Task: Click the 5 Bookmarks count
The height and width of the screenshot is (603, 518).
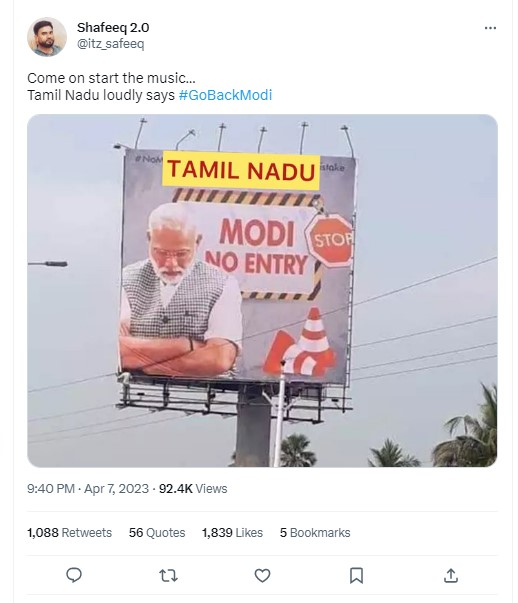Action: coord(315,533)
